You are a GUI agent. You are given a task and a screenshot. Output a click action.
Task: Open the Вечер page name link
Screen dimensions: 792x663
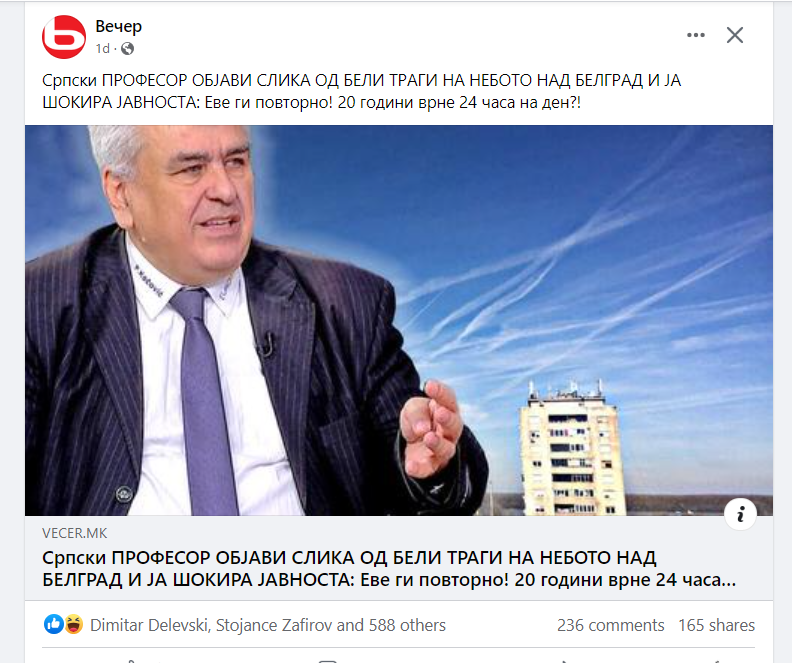[118, 26]
